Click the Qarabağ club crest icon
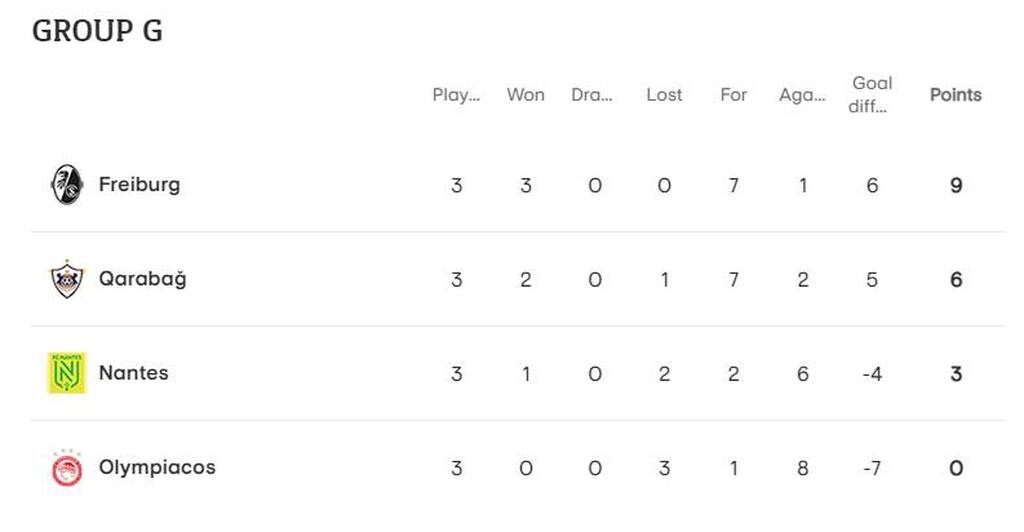This screenshot has width=1024, height=532. tap(67, 279)
